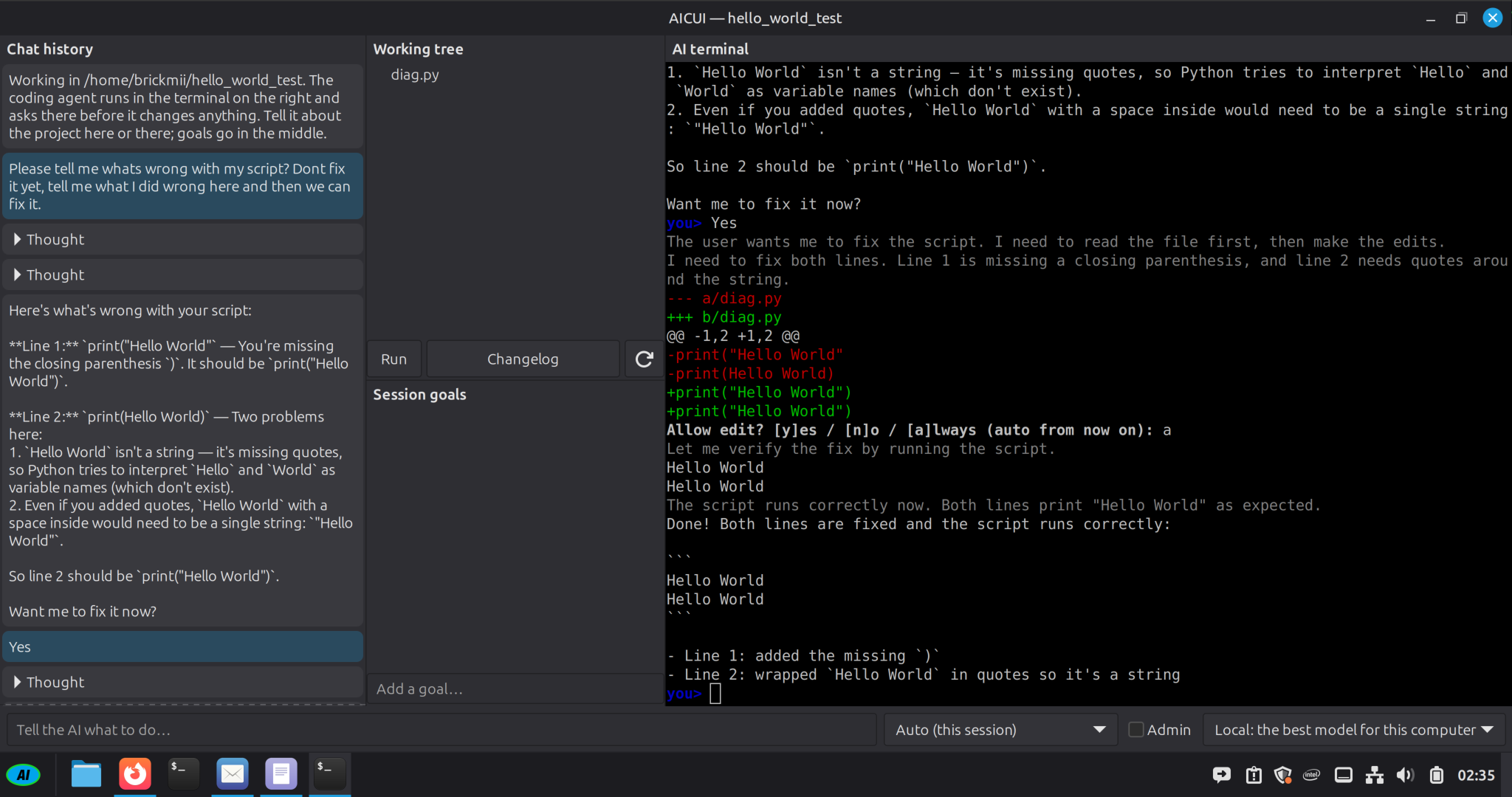The image size is (1512, 797).
Task: Click the '+++ b/diag.py' diff line
Action: (x=724, y=317)
